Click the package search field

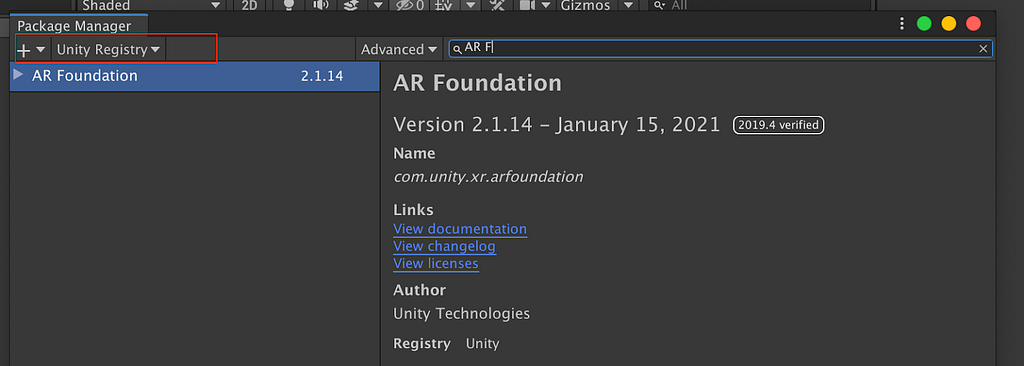coord(720,48)
